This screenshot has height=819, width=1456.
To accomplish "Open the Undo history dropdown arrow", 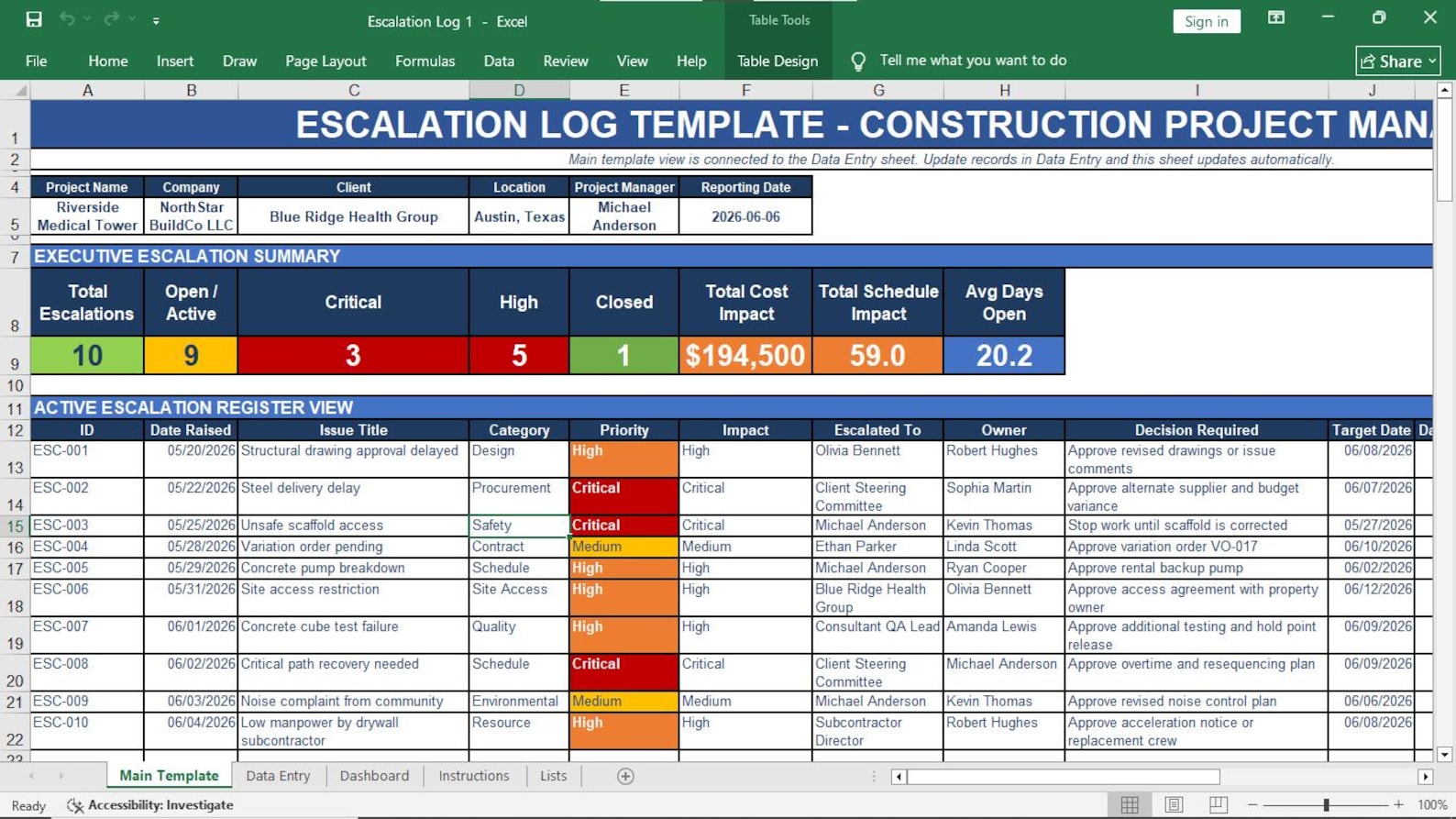I will [87, 19].
